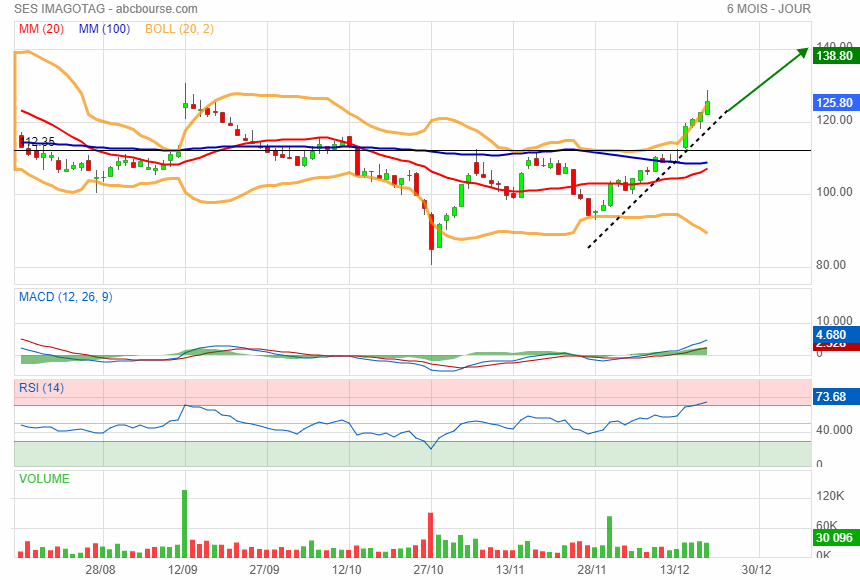This screenshot has width=860, height=580.
Task: Click the 4.680 MACD value tag
Action: point(835,335)
